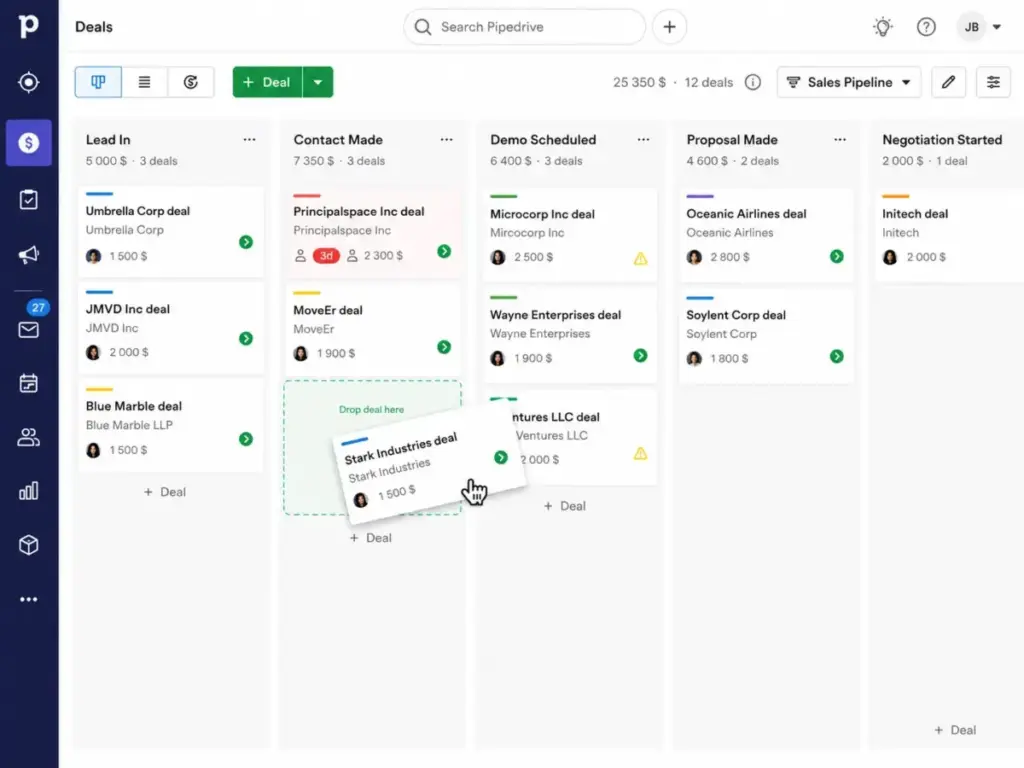Open the help question mark icon
This screenshot has width=1024, height=768.
click(926, 27)
